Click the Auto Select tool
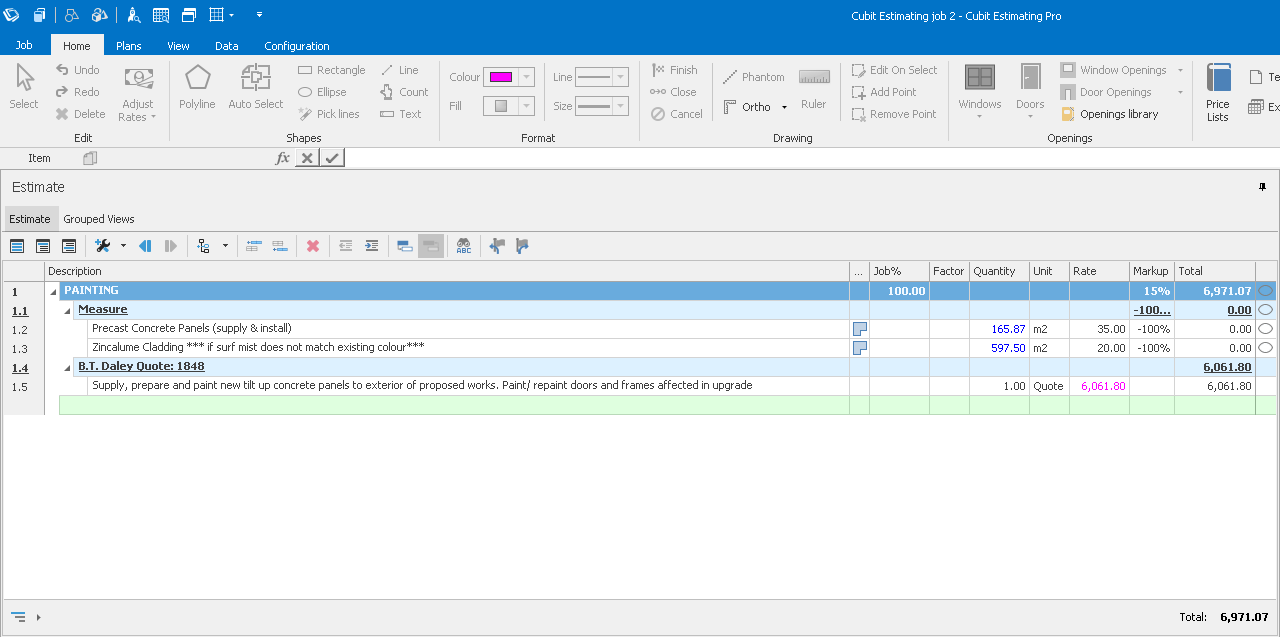Viewport: 1280px width, 637px height. pos(256,87)
